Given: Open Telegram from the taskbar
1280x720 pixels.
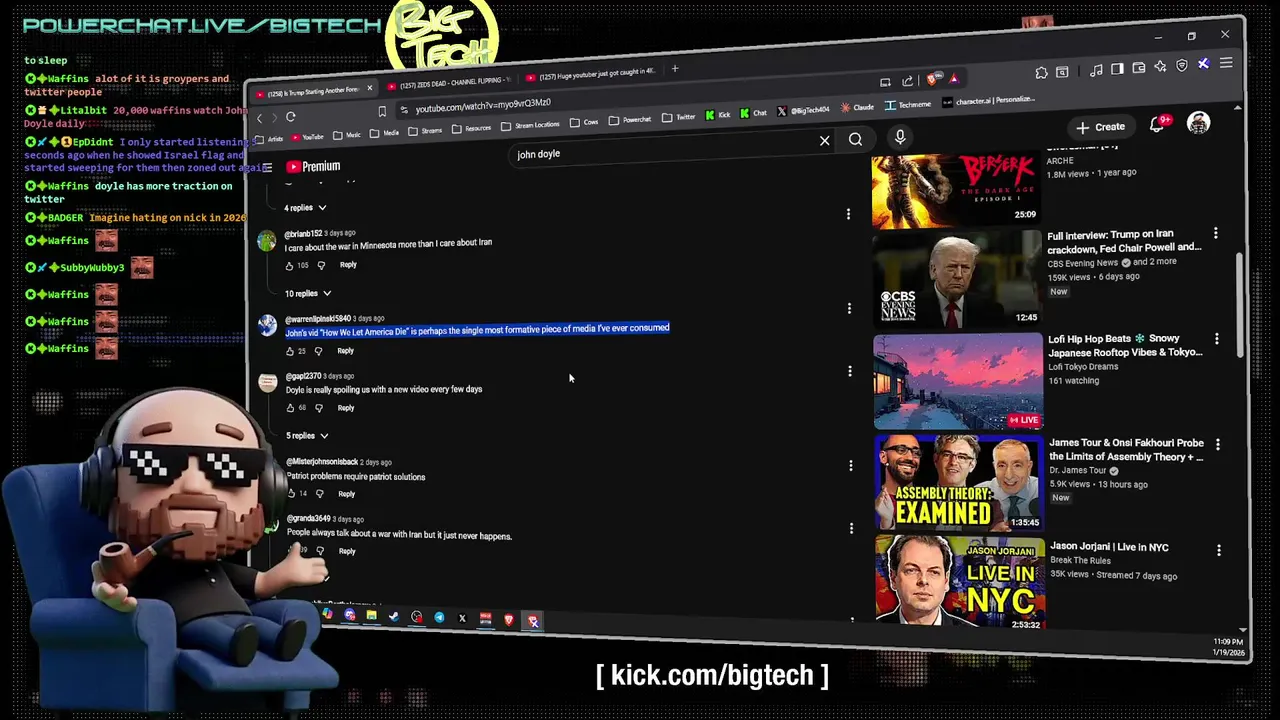Looking at the screenshot, I should [439, 617].
